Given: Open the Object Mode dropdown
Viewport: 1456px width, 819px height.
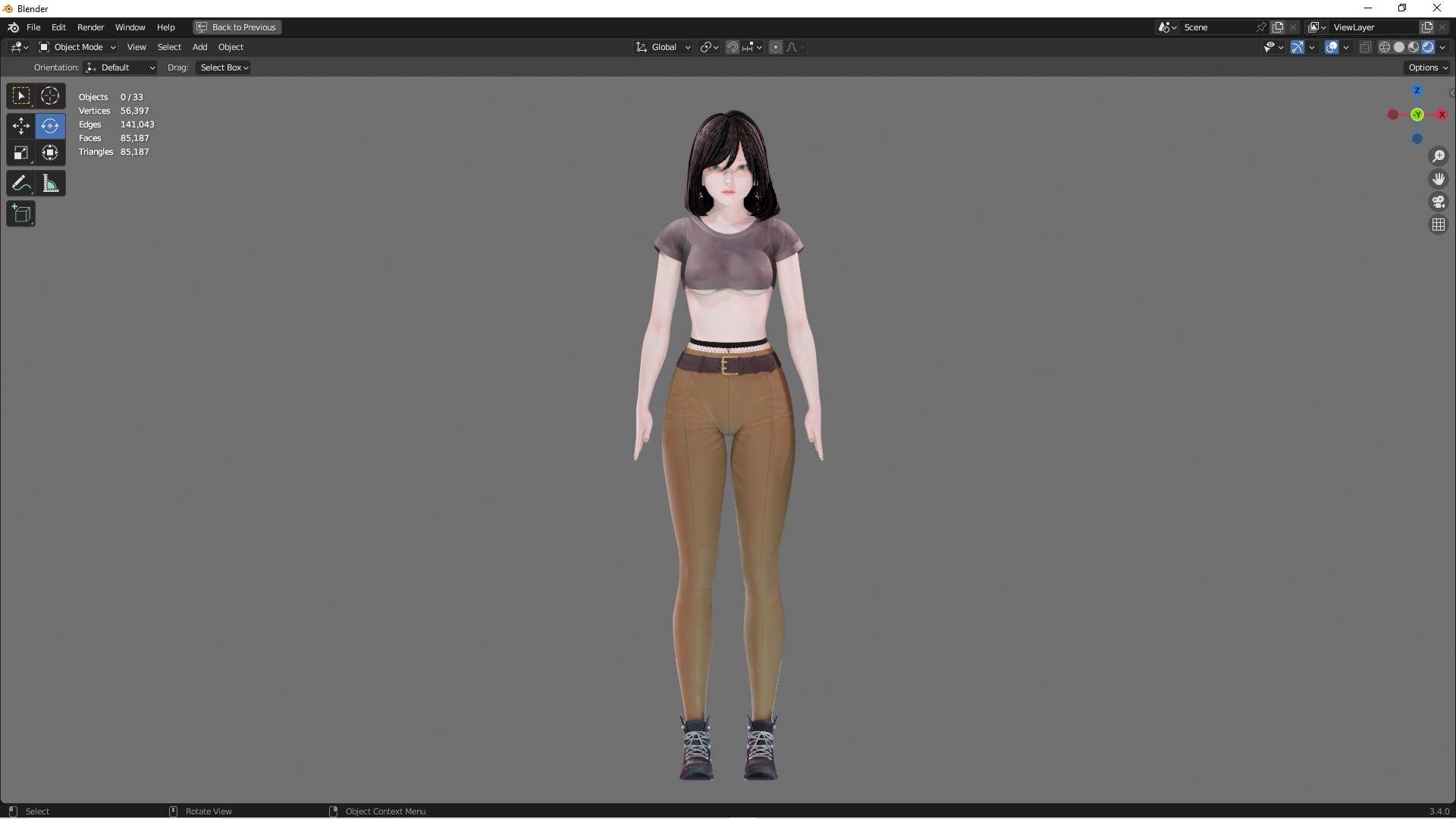Looking at the screenshot, I should pyautogui.click(x=77, y=47).
